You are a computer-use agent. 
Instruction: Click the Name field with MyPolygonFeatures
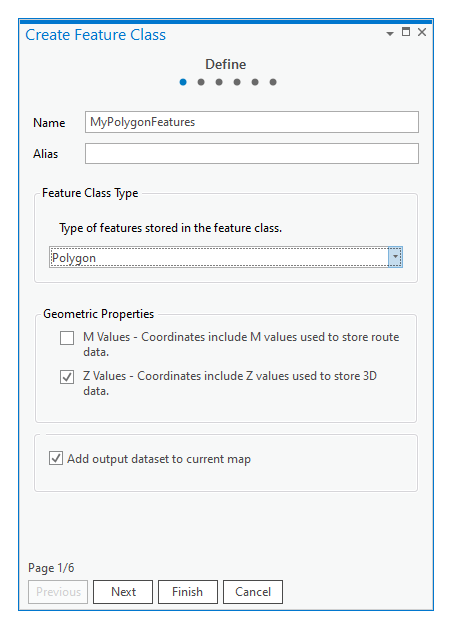[252, 122]
